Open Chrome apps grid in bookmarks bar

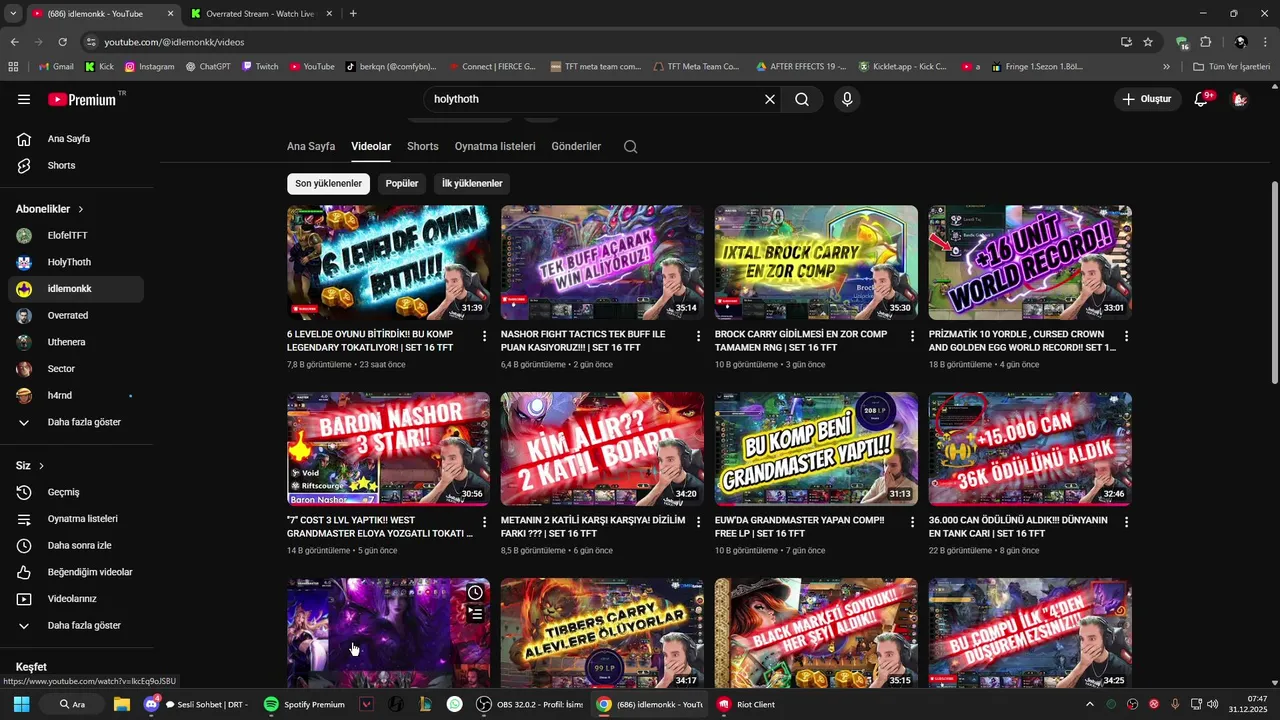coord(13,67)
